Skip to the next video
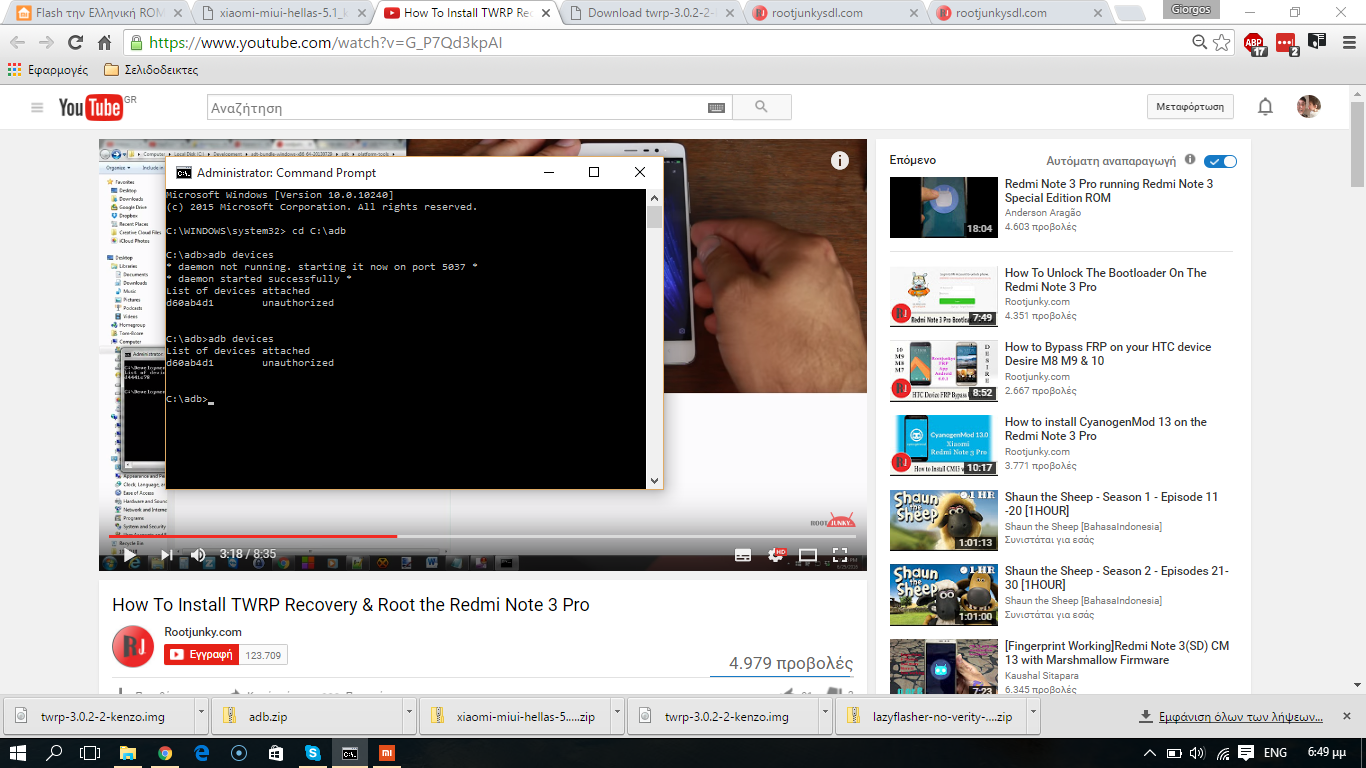This screenshot has width=1366, height=768. coord(167,554)
